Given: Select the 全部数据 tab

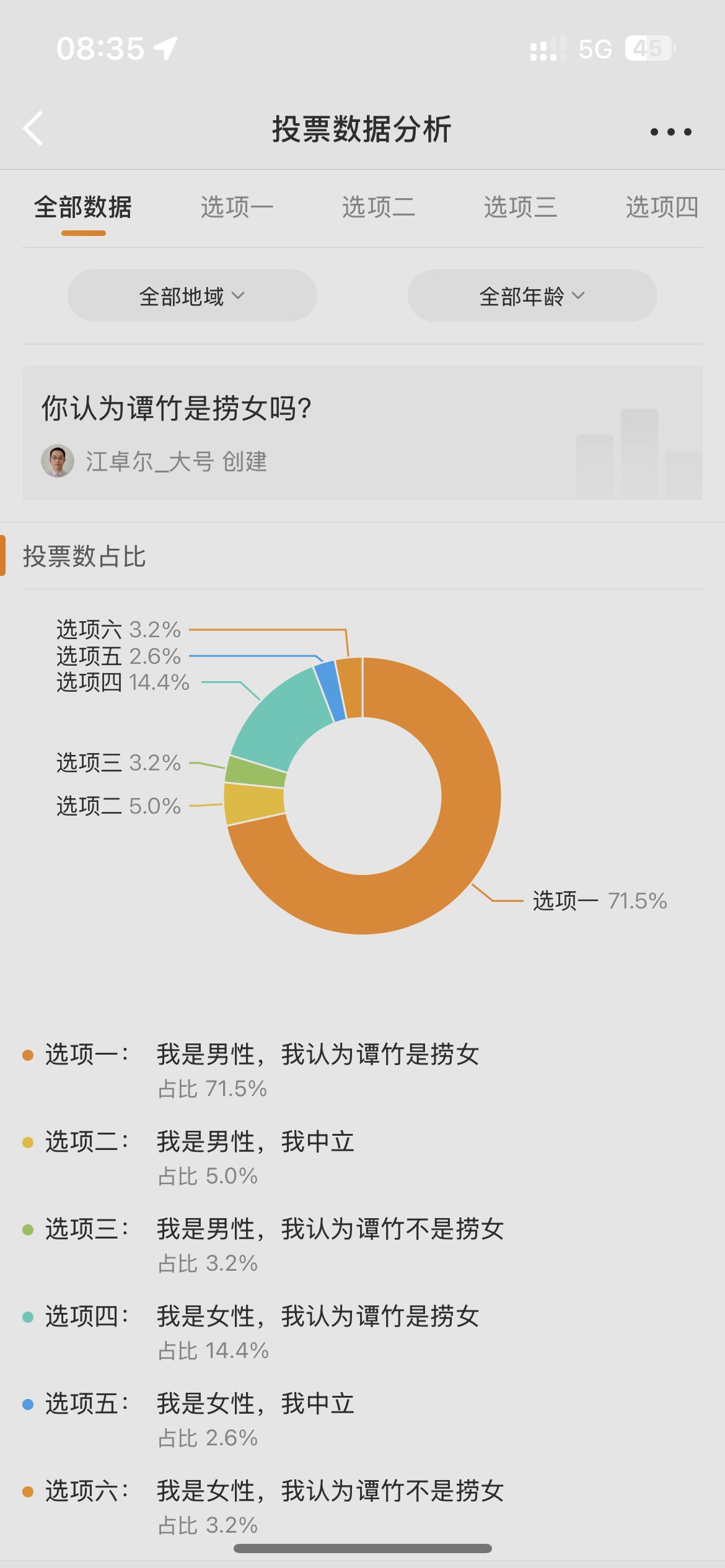Looking at the screenshot, I should [x=84, y=209].
